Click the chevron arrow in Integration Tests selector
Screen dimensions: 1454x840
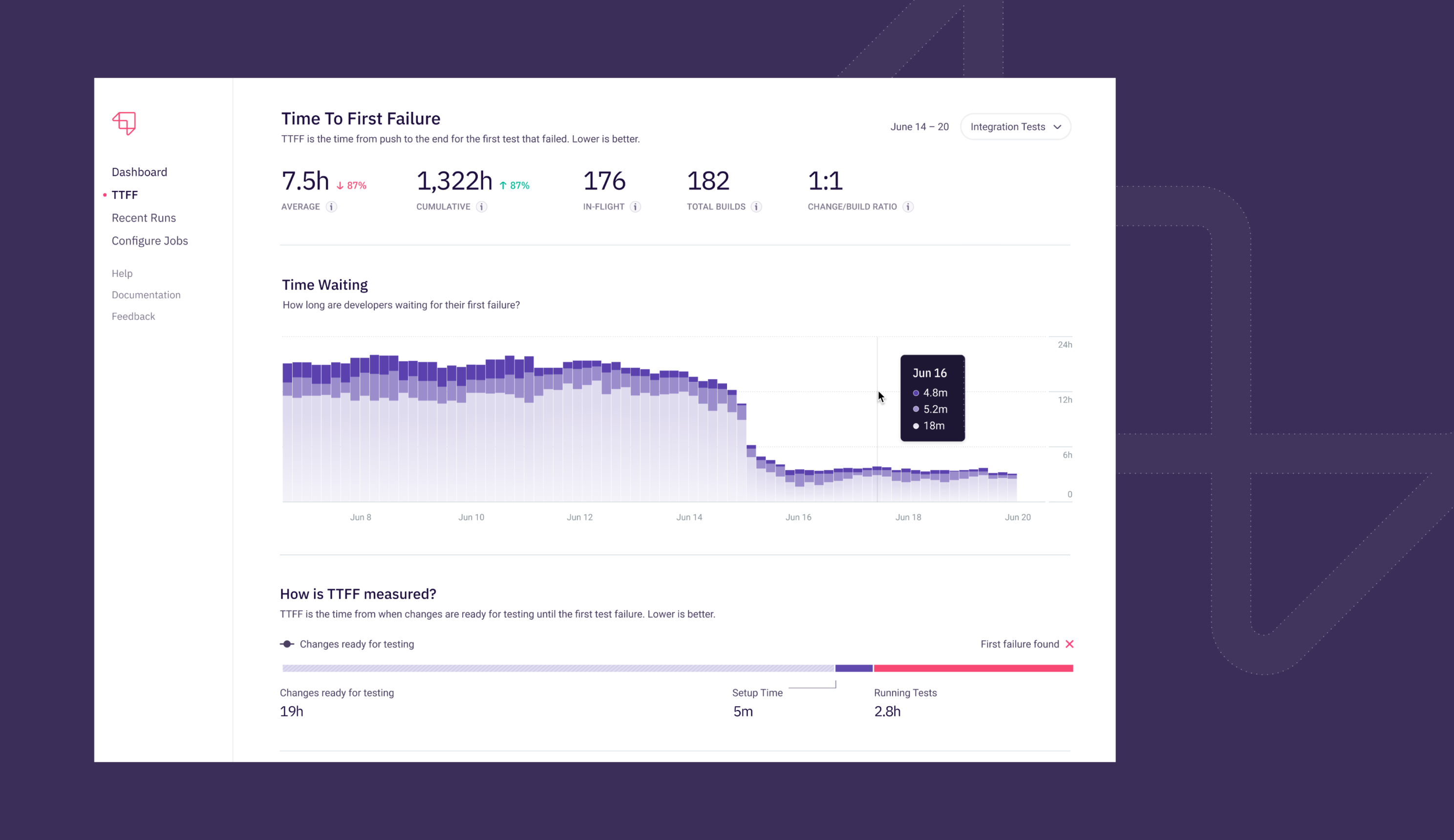[x=1058, y=127]
